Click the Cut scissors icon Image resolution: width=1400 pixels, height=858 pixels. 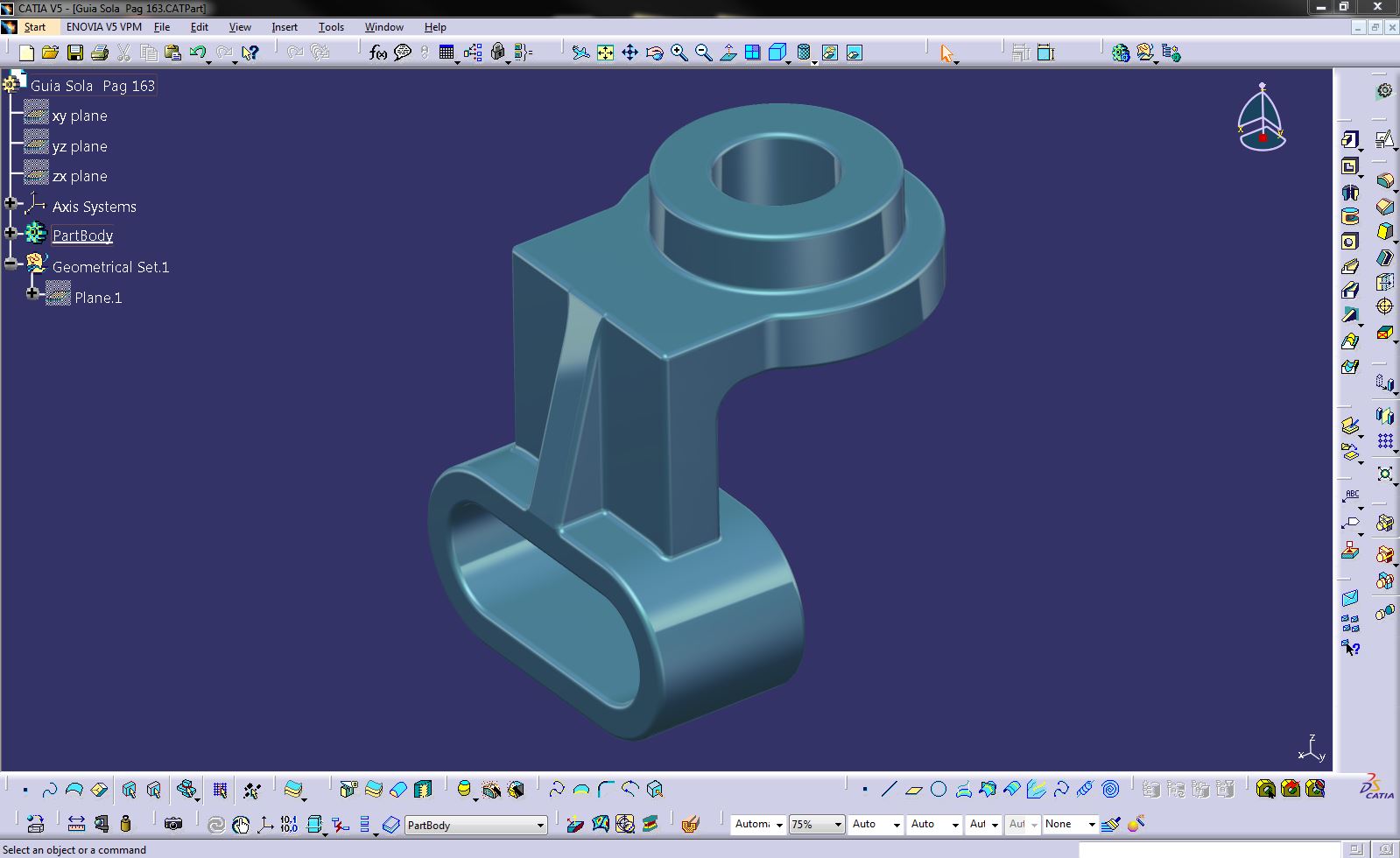click(123, 53)
